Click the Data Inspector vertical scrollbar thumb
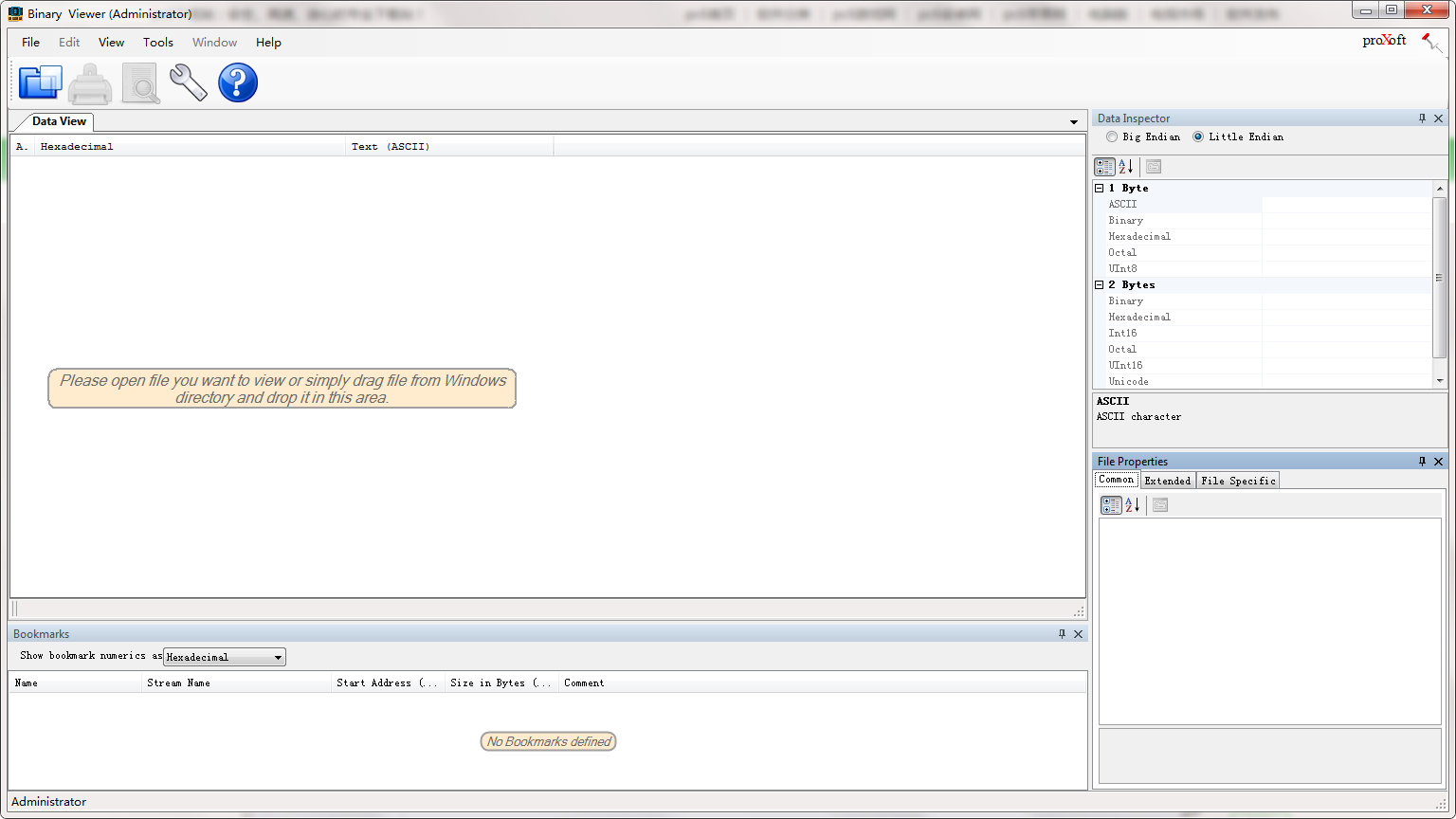This screenshot has height=819, width=1456. (1440, 278)
